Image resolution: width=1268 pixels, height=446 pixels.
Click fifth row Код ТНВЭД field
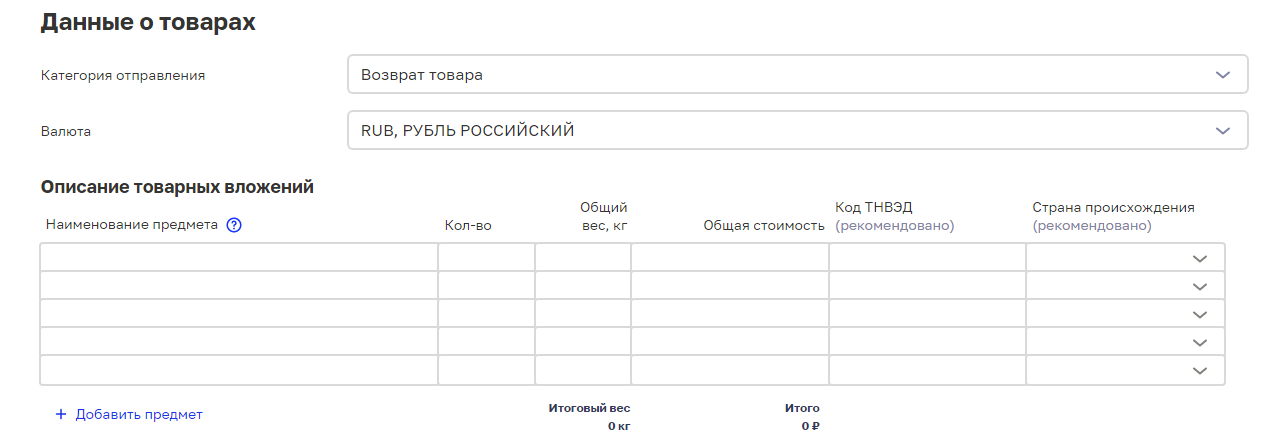click(x=927, y=369)
